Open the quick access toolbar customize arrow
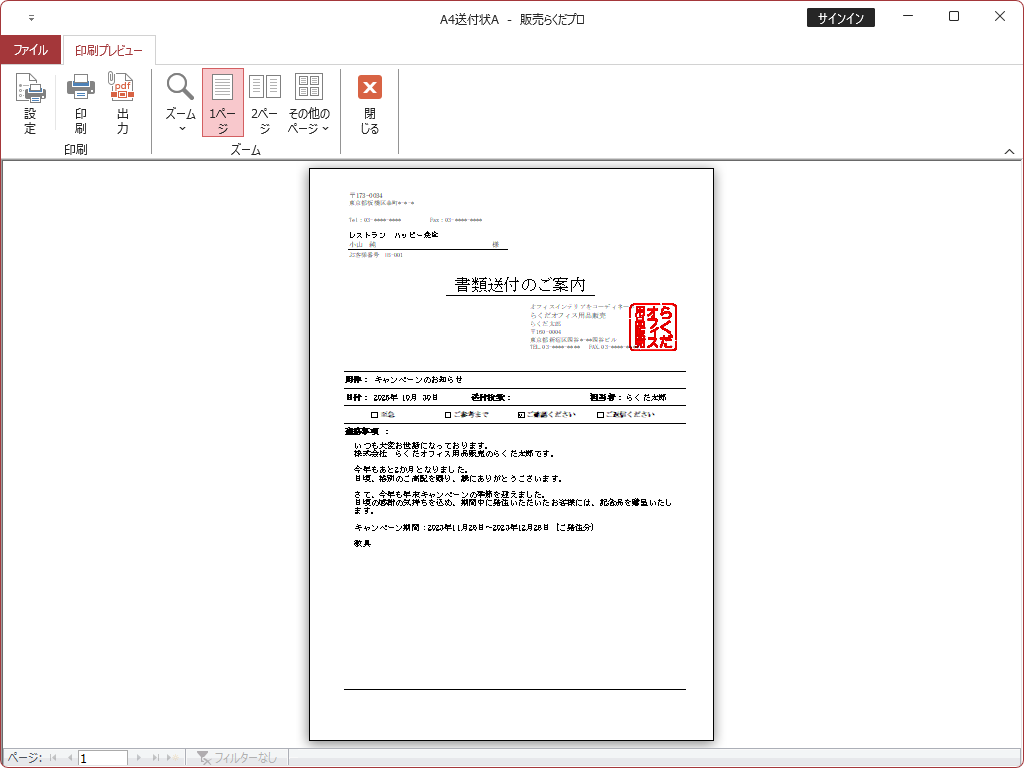The image size is (1024, 768). pyautogui.click(x=31, y=18)
